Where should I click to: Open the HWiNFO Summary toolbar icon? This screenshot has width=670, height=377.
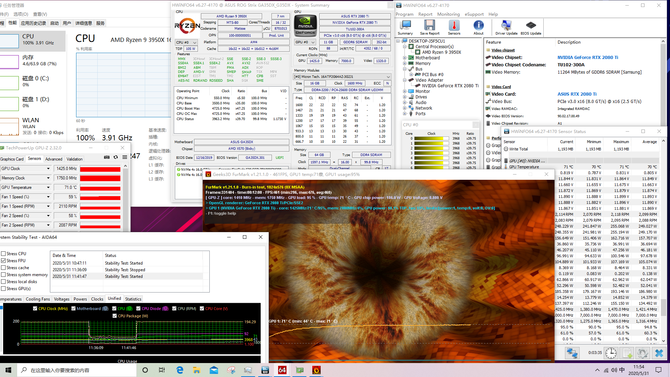[x=405, y=27]
